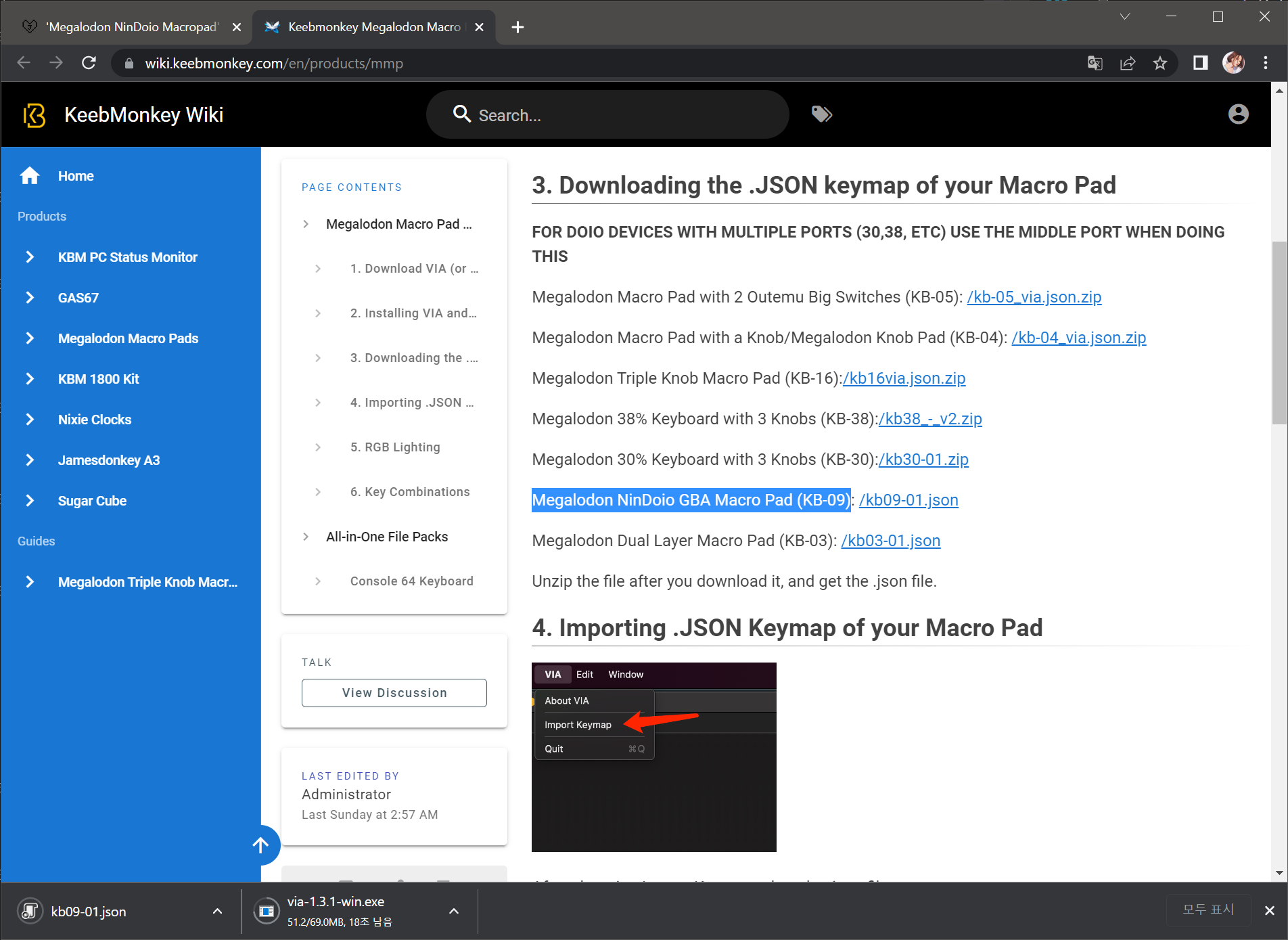The width and height of the screenshot is (1288, 940).
Task: Click the share page icon
Action: pos(1128,63)
